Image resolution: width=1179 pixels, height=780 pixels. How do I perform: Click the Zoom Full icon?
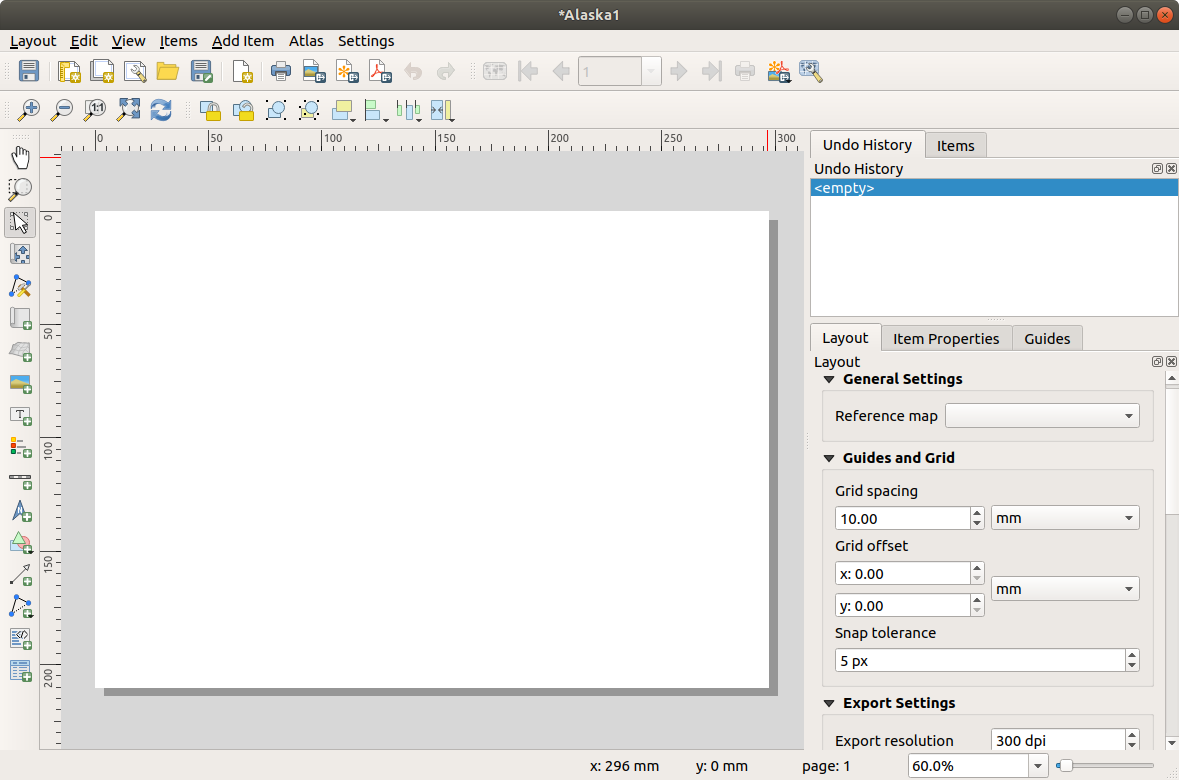128,110
